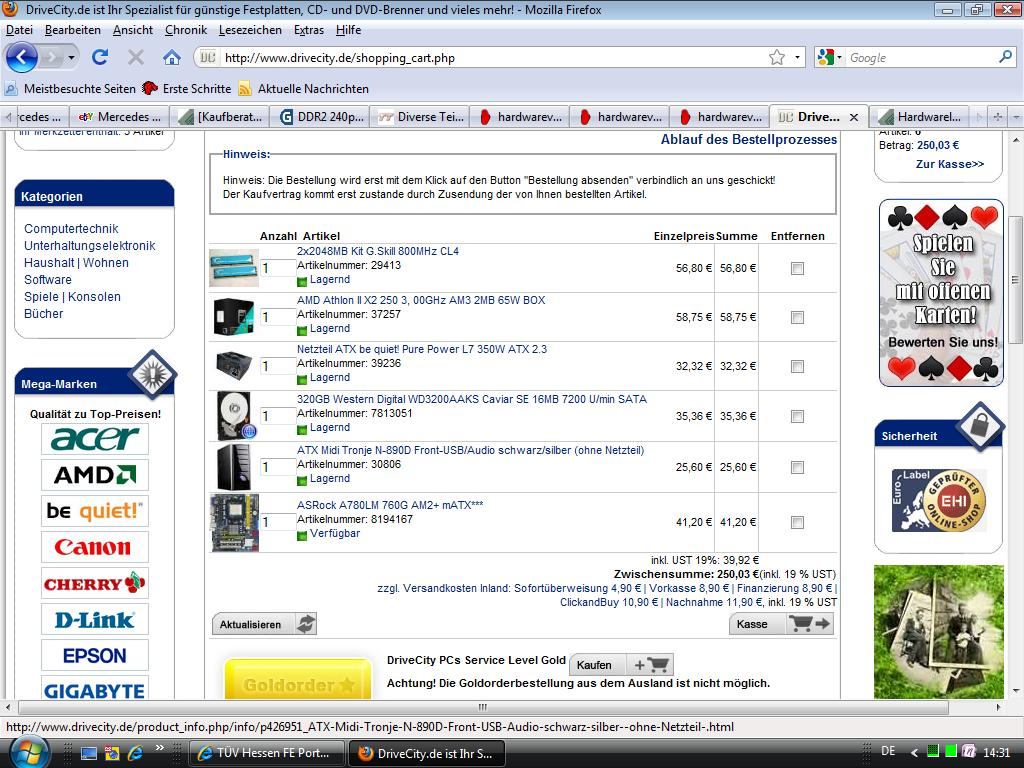Screen dimensions: 1024x768
Task: Reload the page with refresh icon
Action: 100,57
